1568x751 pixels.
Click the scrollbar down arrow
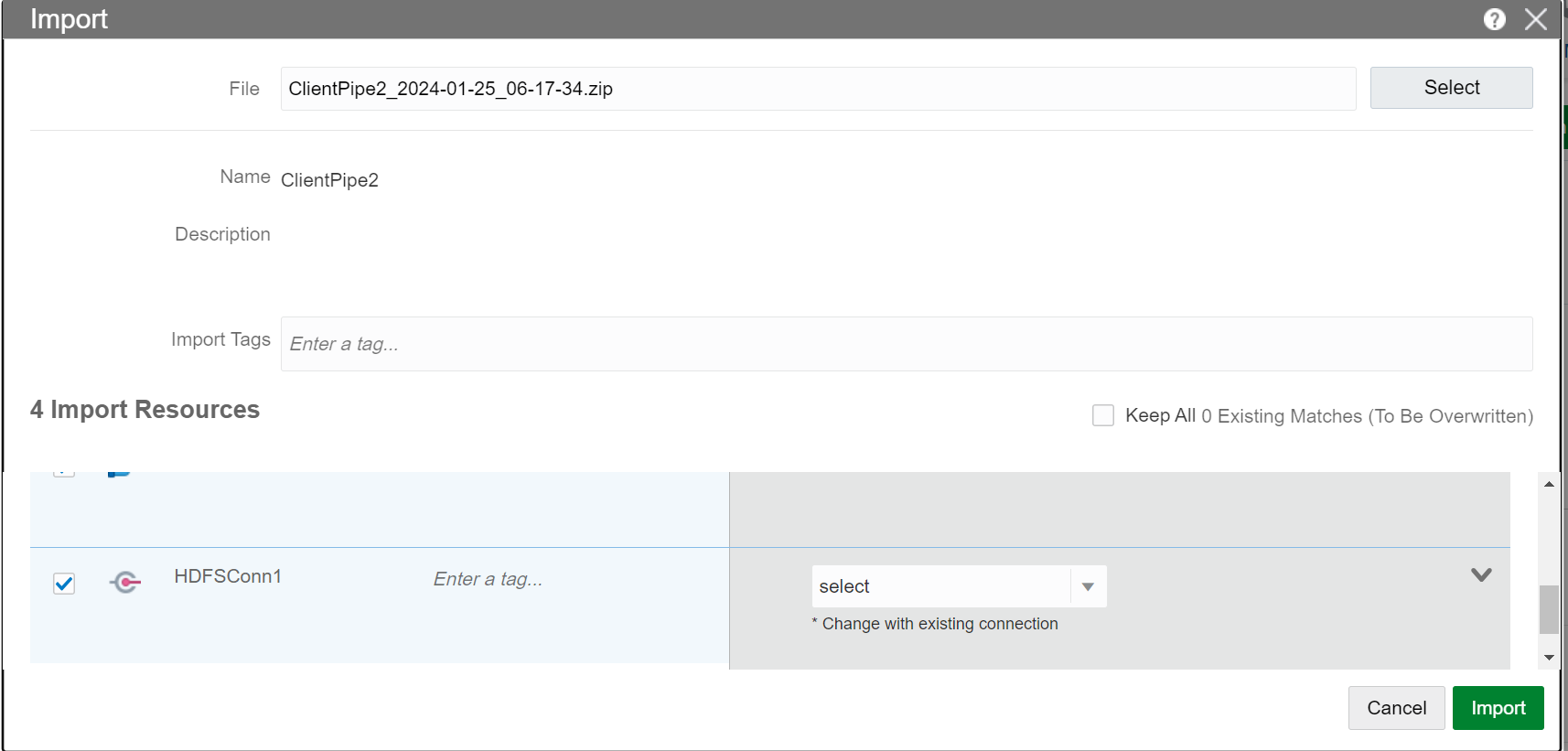(1549, 658)
